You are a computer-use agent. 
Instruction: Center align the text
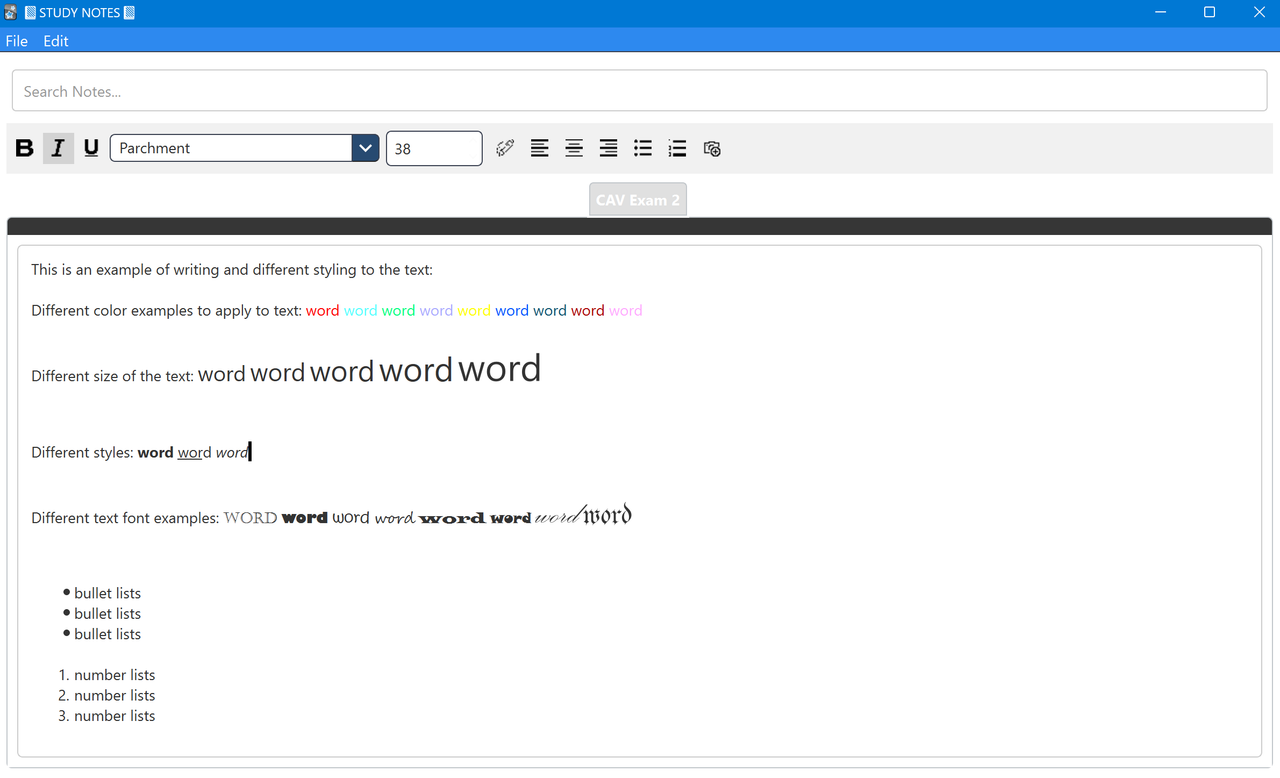573,148
